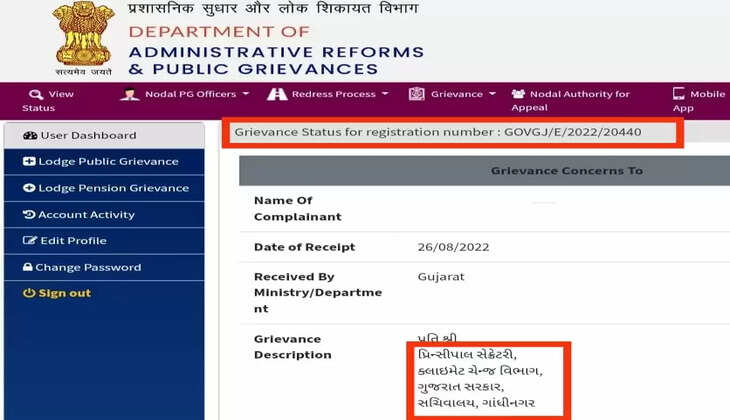This screenshot has height=420, width=730.
Task: Expand the Redress Process dropdown arrow
Action: click(385, 94)
